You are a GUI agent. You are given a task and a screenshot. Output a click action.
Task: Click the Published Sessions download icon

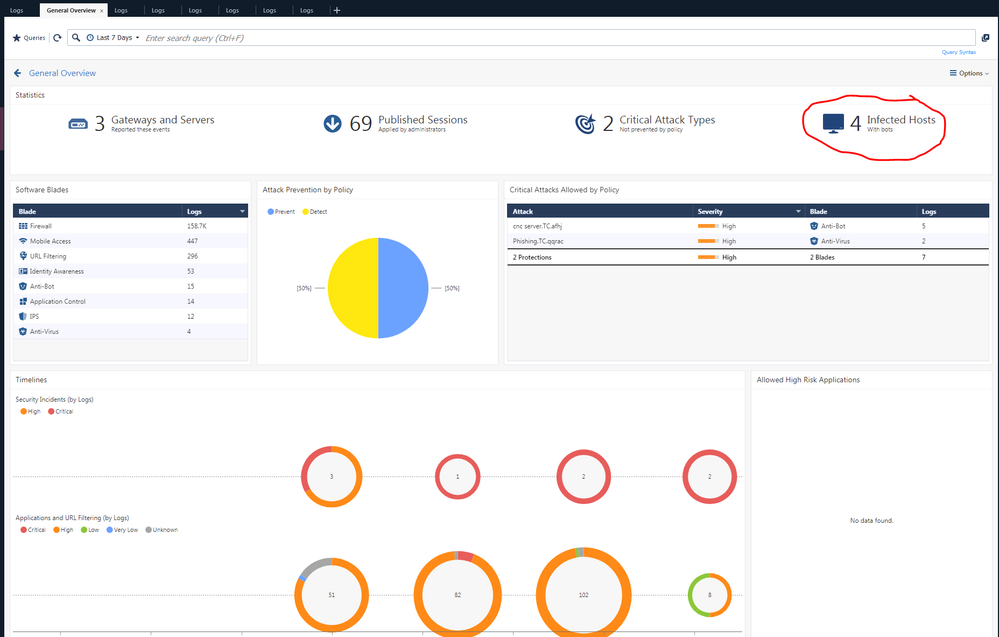tap(332, 124)
